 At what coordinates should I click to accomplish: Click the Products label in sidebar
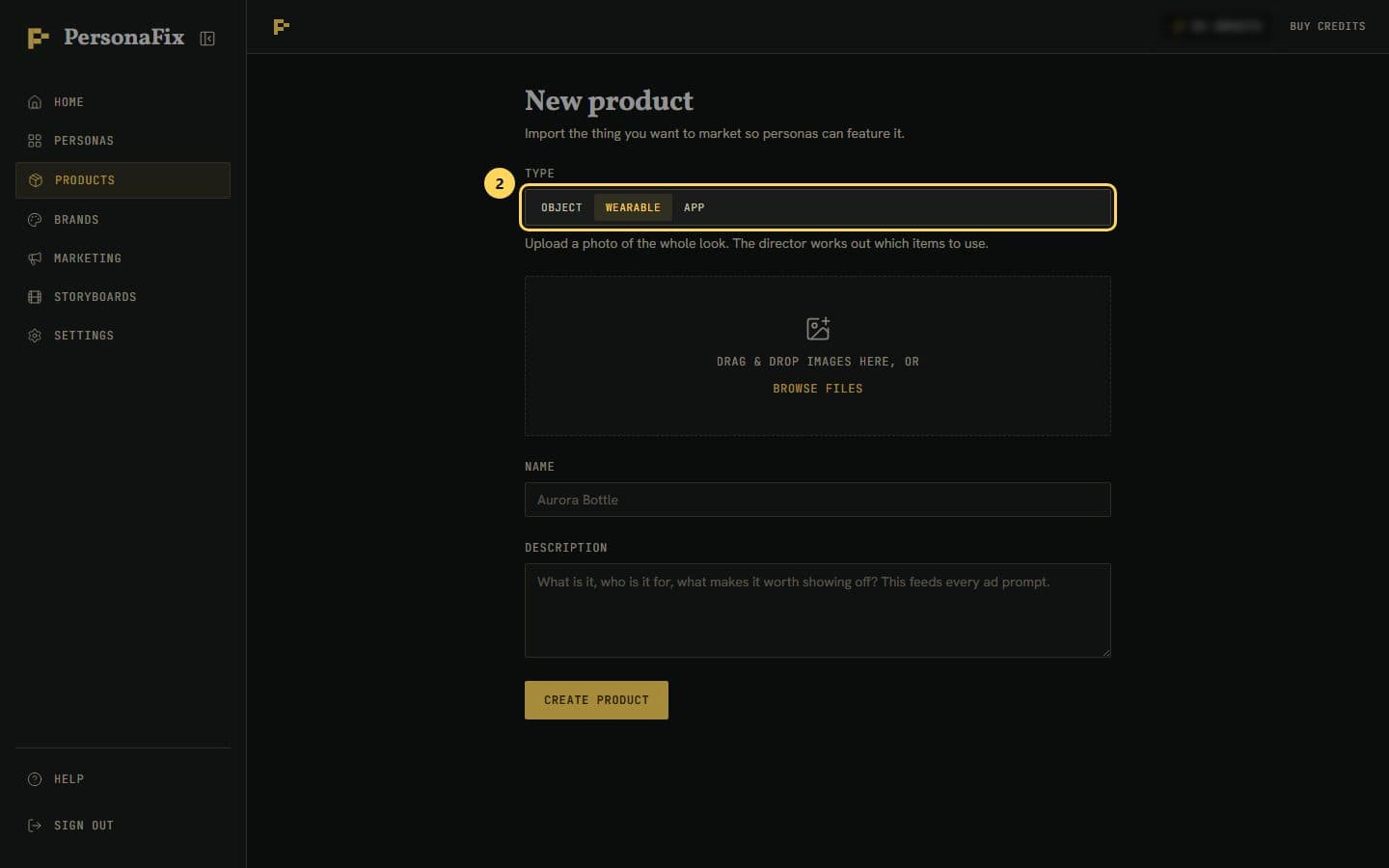(x=85, y=180)
